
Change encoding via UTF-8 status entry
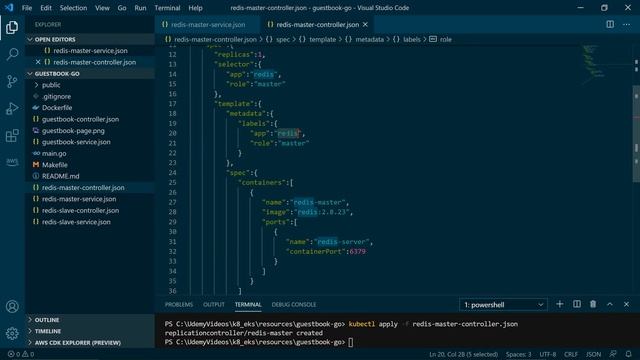pyautogui.click(x=548, y=354)
